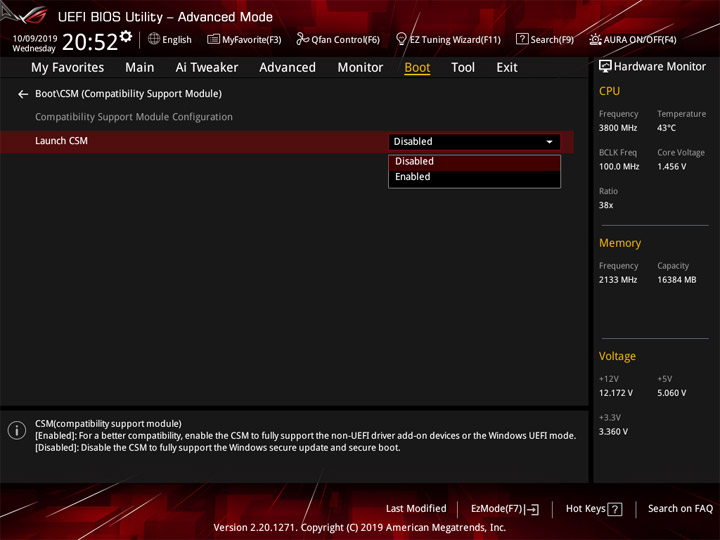Click the 10/09/2019 date text
The width and height of the screenshot is (720, 540).
click(34, 38)
